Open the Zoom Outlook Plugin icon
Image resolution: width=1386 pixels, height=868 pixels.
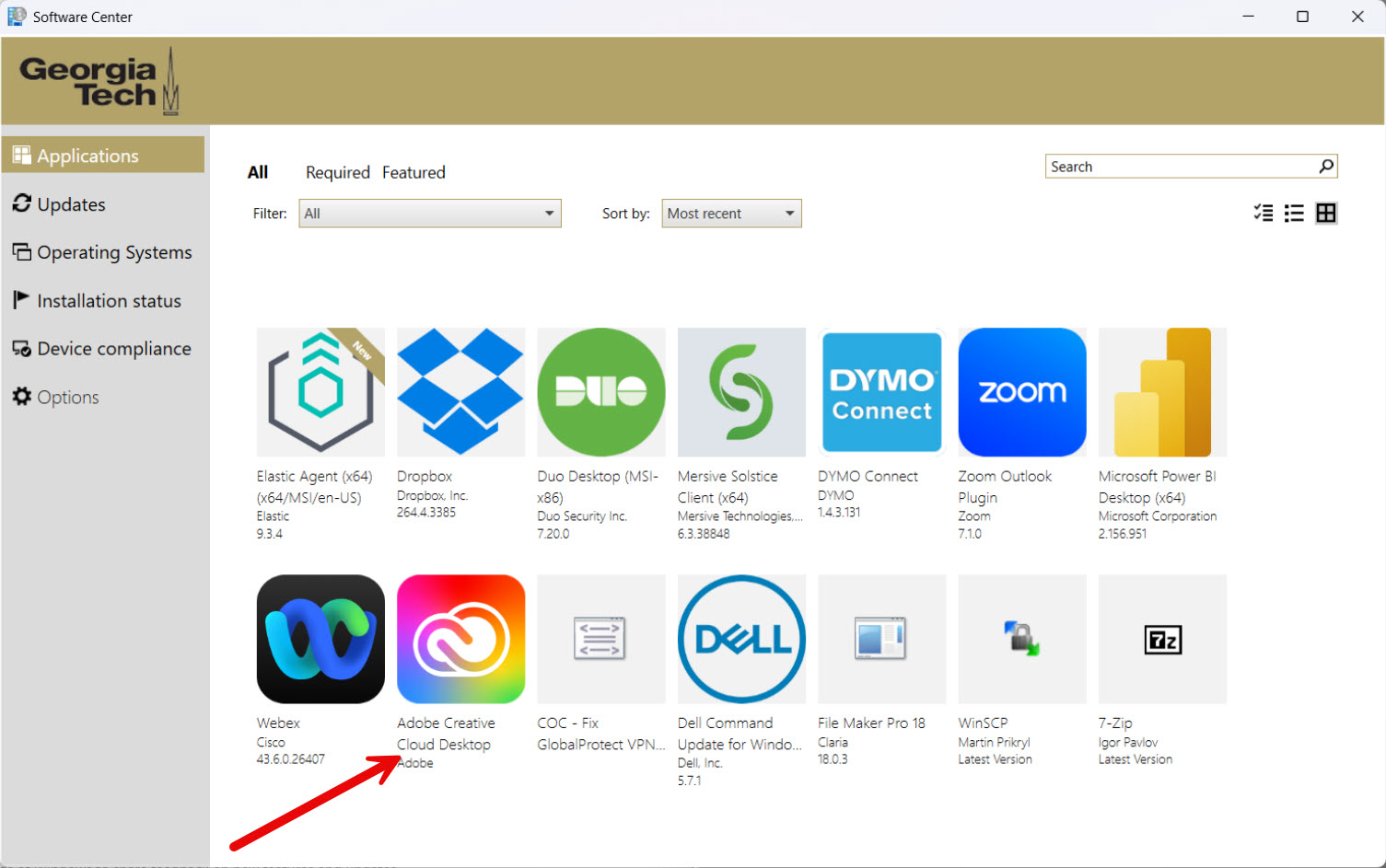pos(1022,392)
